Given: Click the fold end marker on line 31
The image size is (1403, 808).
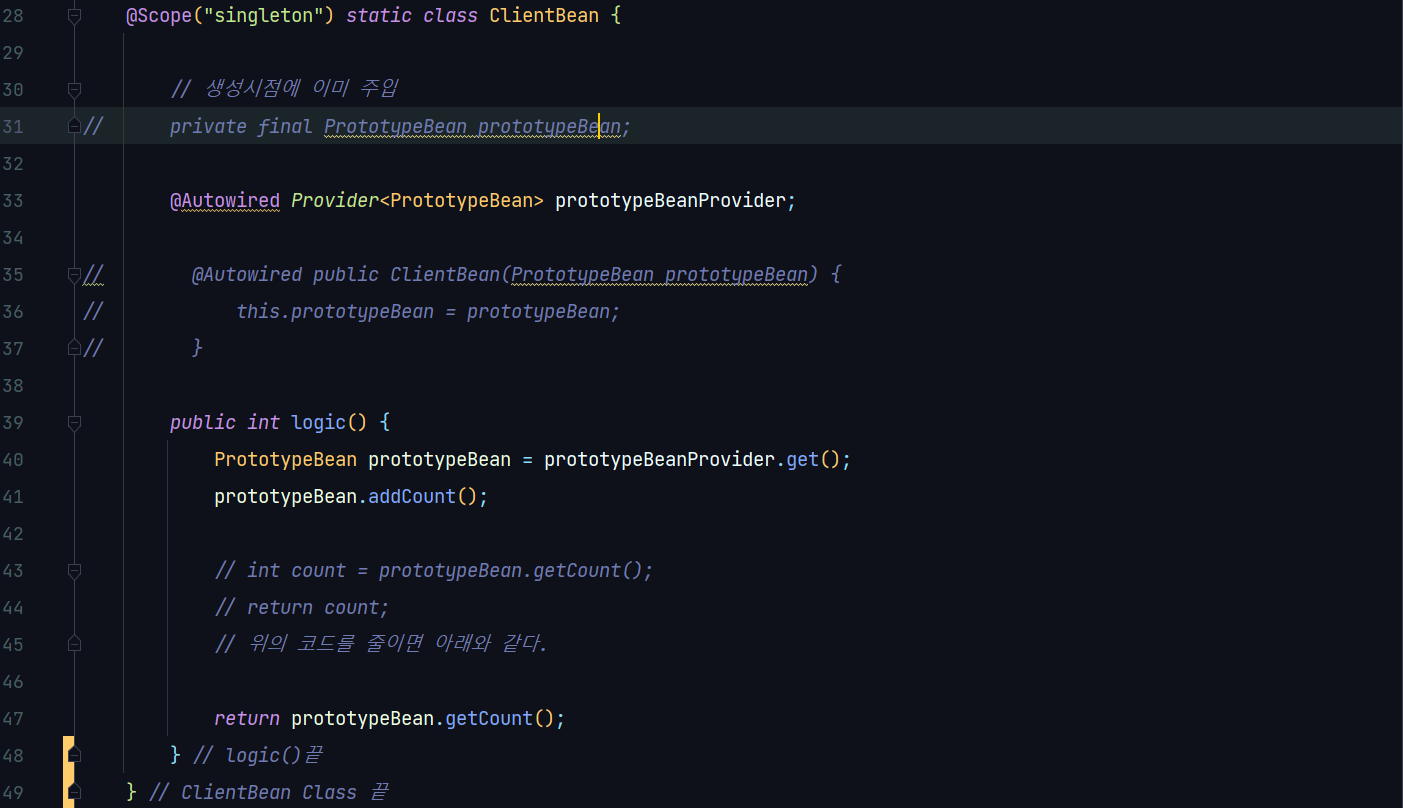Looking at the screenshot, I should click(x=74, y=127).
